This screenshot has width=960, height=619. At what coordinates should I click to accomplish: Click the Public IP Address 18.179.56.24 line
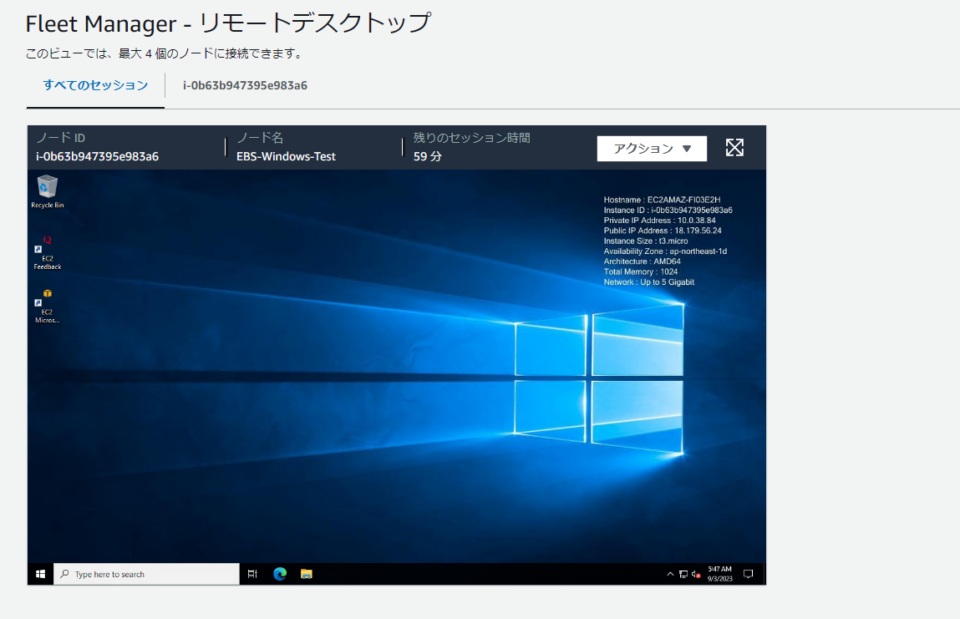[662, 231]
